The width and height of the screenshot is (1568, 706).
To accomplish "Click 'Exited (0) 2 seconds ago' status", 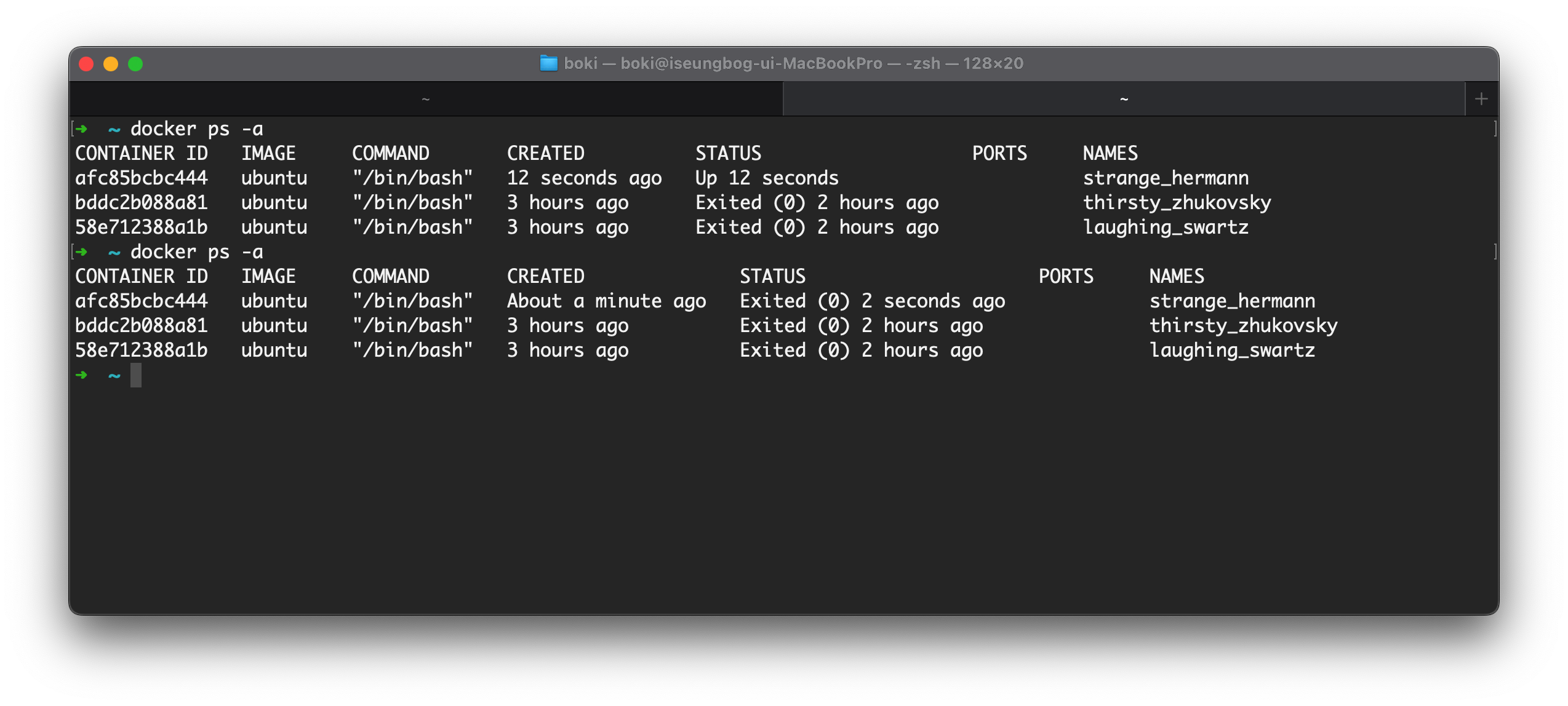I will 872,301.
